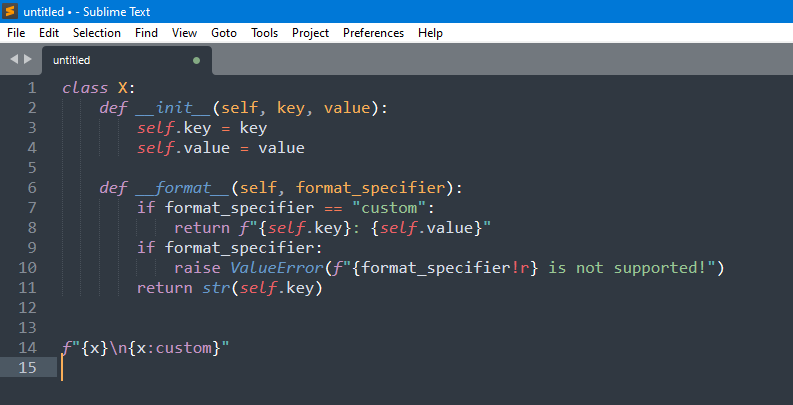Screen dimensions: 793x405
Task: Click 'self.key = key' on line 3
Action: click(x=202, y=128)
